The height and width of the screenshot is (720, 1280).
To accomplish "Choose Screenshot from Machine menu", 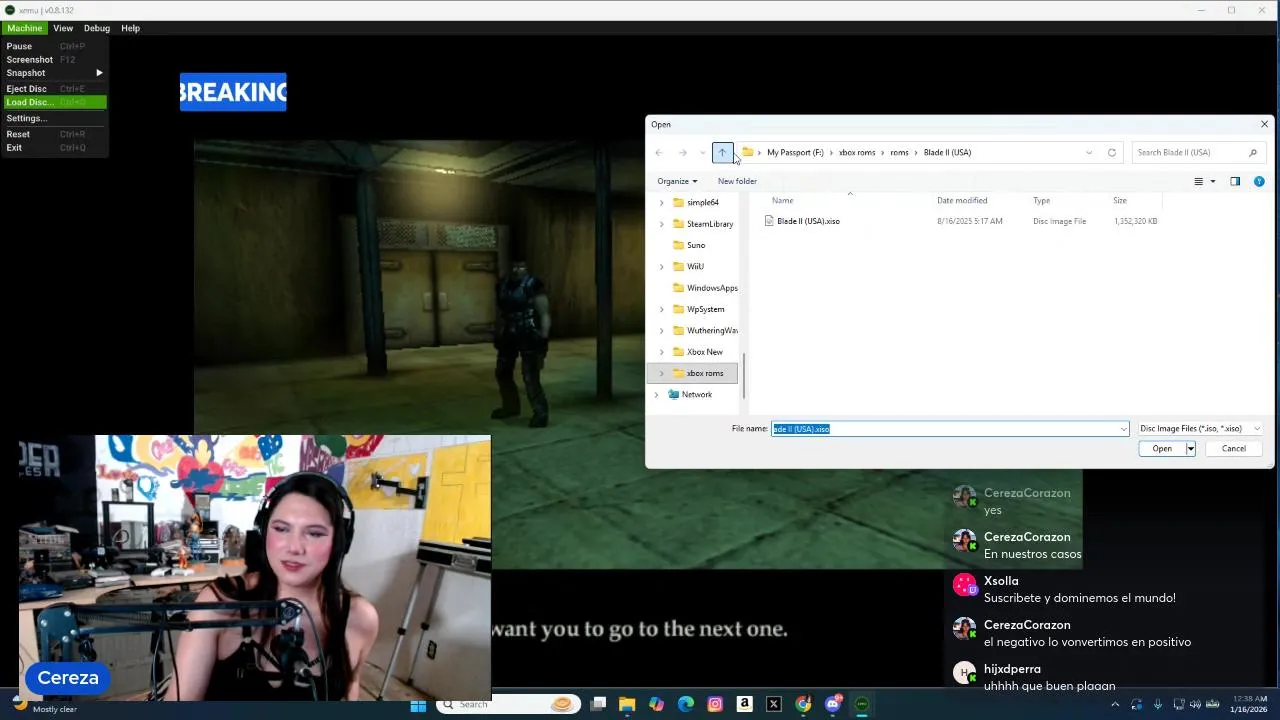I will pos(54,60).
